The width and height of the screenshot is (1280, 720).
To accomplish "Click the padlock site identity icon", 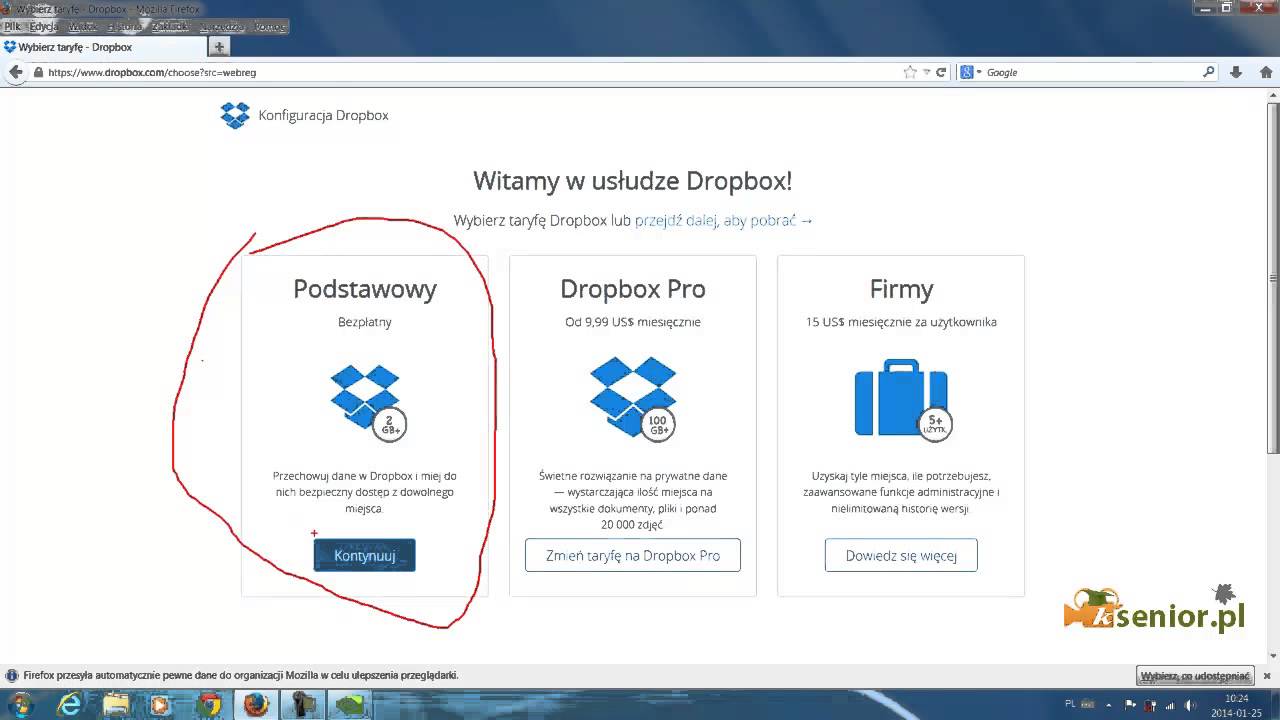I will coord(39,72).
